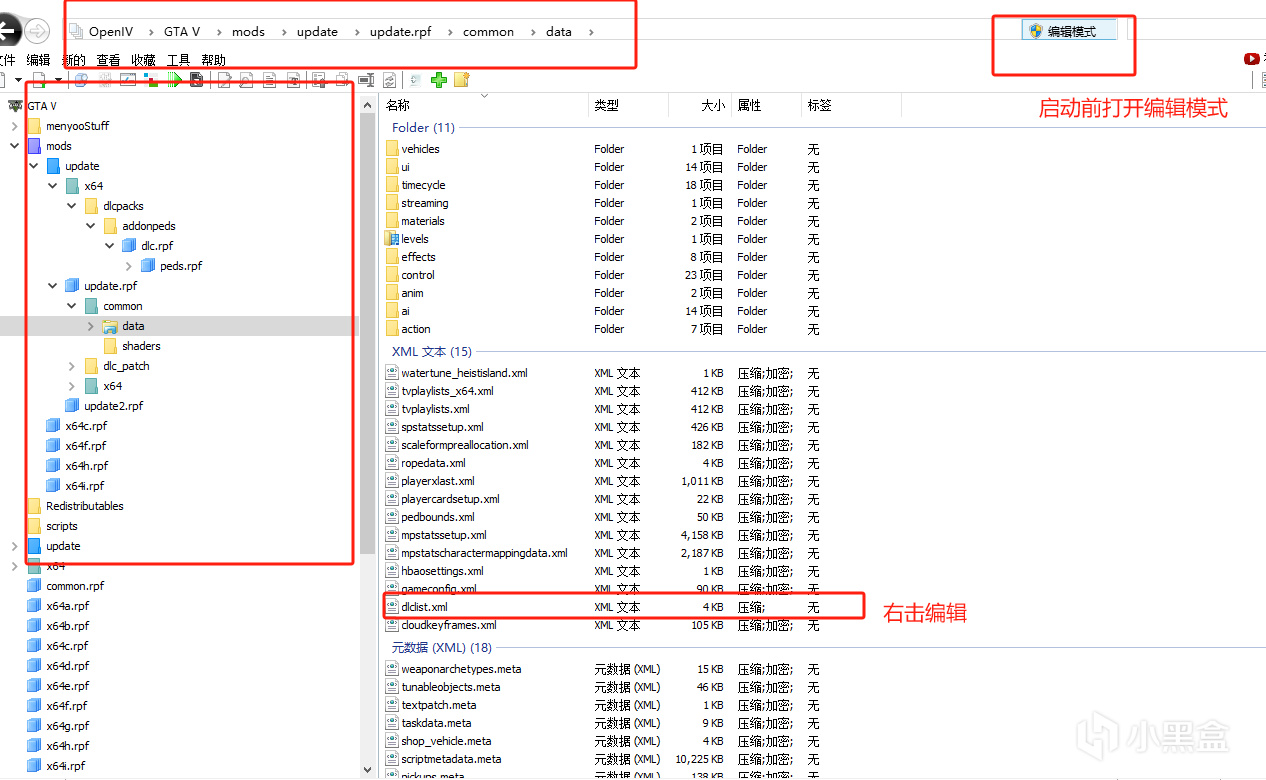
Task: Click the green arrow icon in toolbar
Action: (175, 79)
